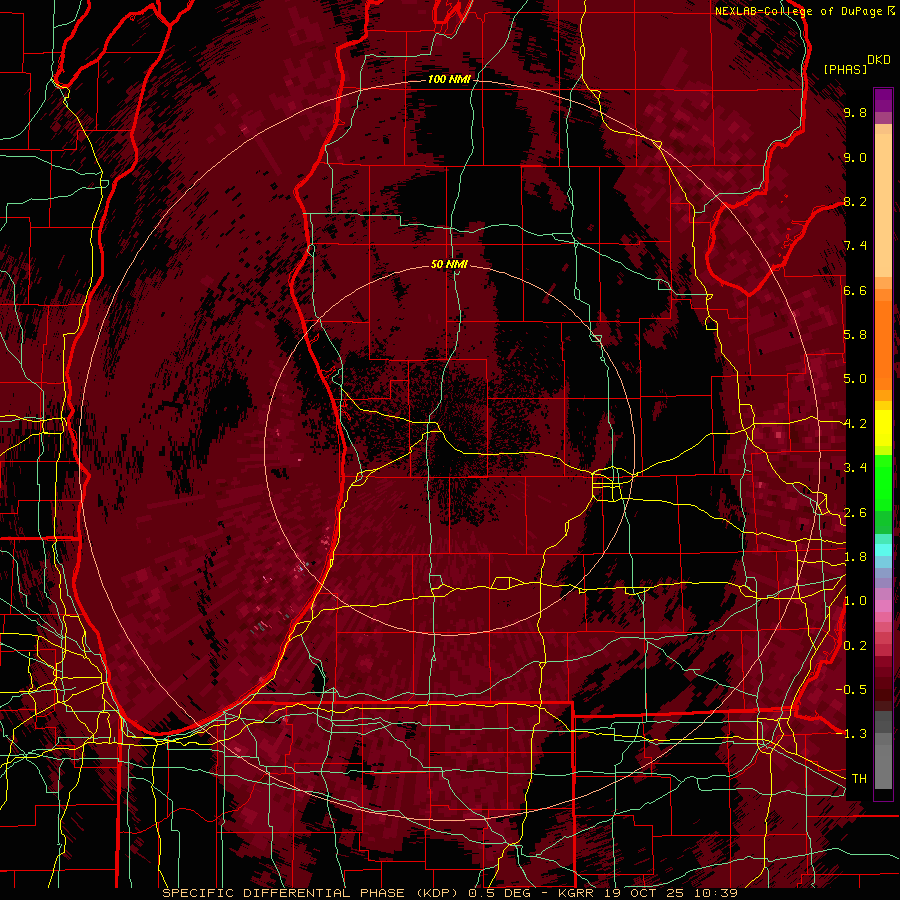Screen dimensions: 900x900
Task: Click the 3.4 scale value
Action: [x=855, y=468]
